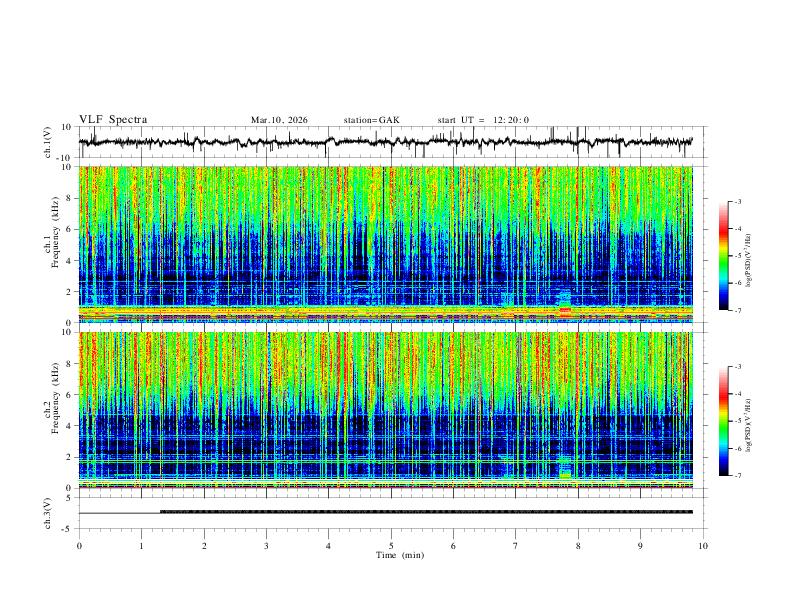Select the date text "Mar.10, 2026"

click(279, 120)
